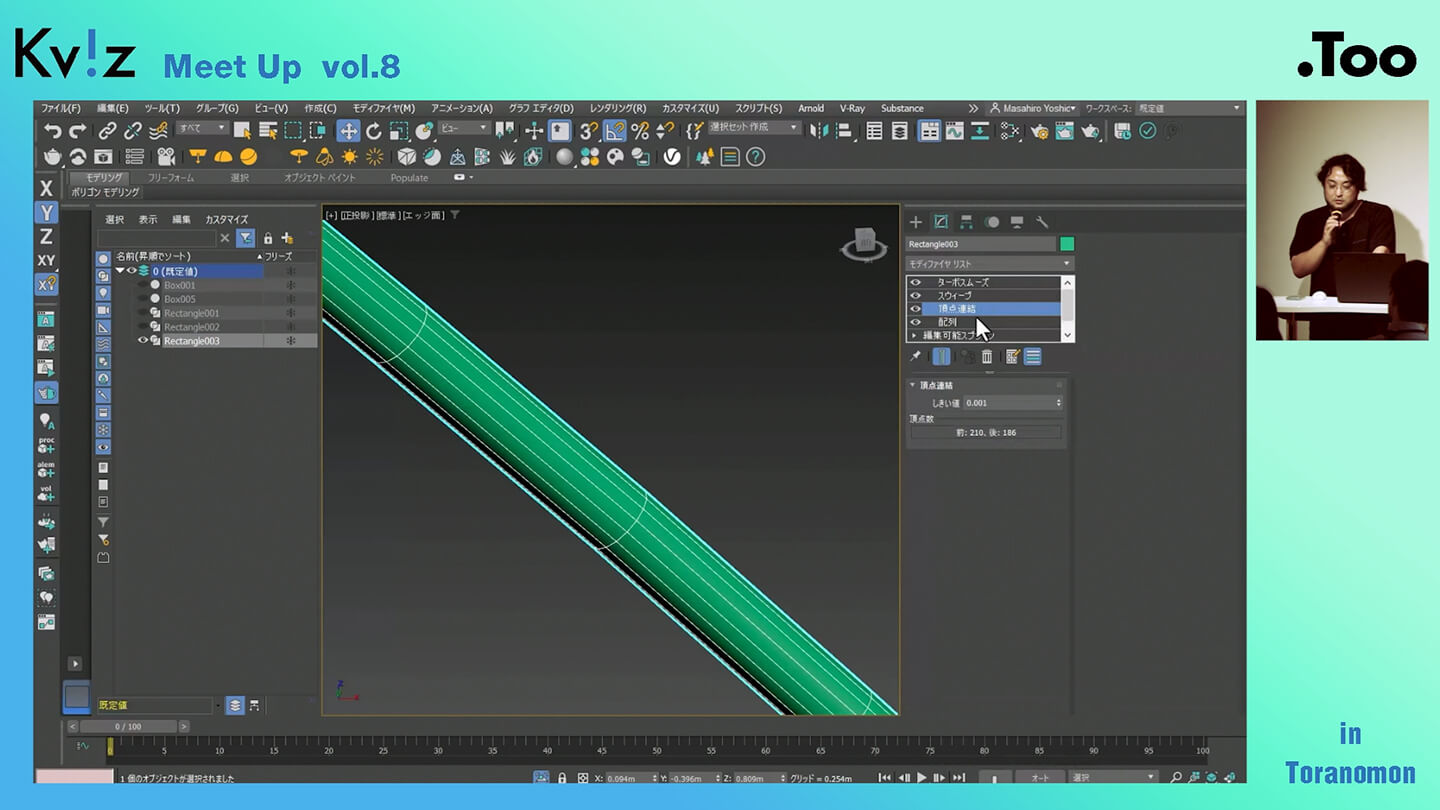1440x810 pixels.
Task: Open the レンダリング(R) menu
Action: coord(617,108)
